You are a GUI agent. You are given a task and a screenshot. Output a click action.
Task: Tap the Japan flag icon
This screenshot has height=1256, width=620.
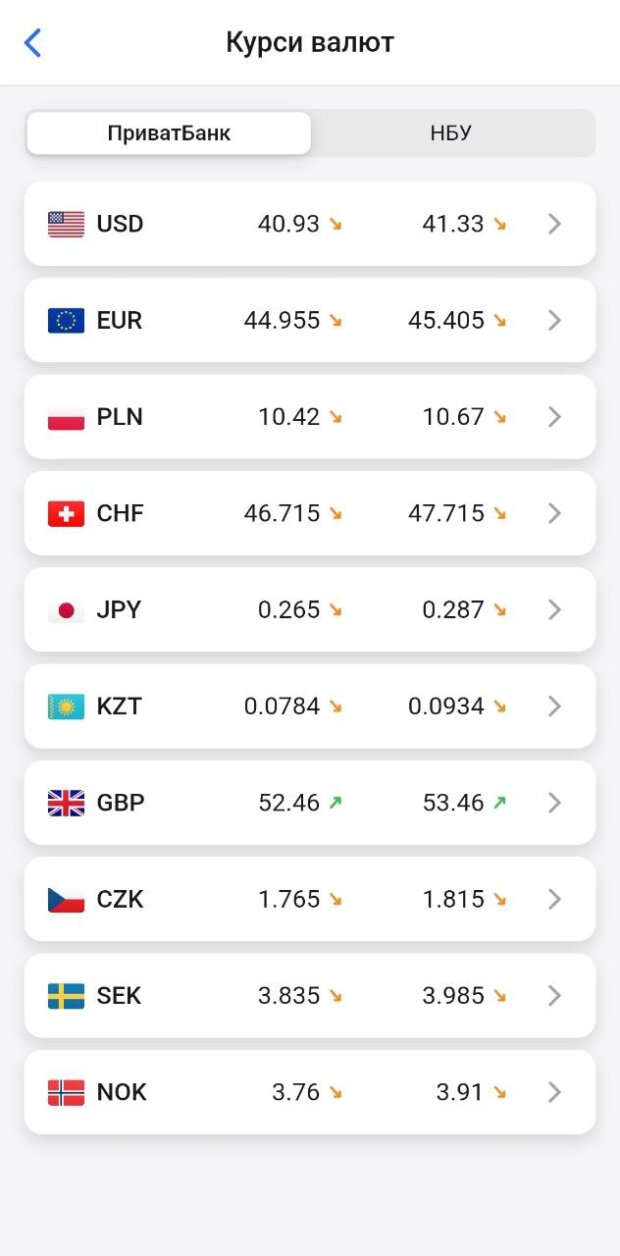pyautogui.click(x=66, y=610)
